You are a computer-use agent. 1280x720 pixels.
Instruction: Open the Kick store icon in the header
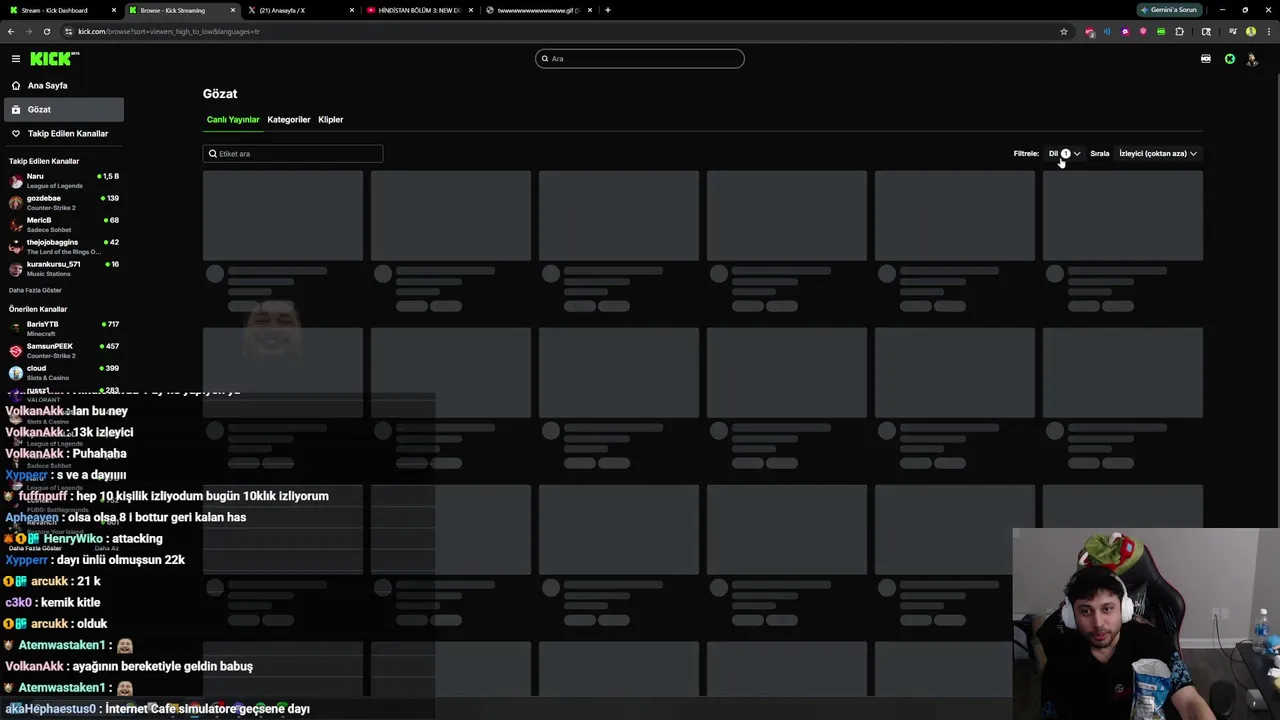point(1206,59)
